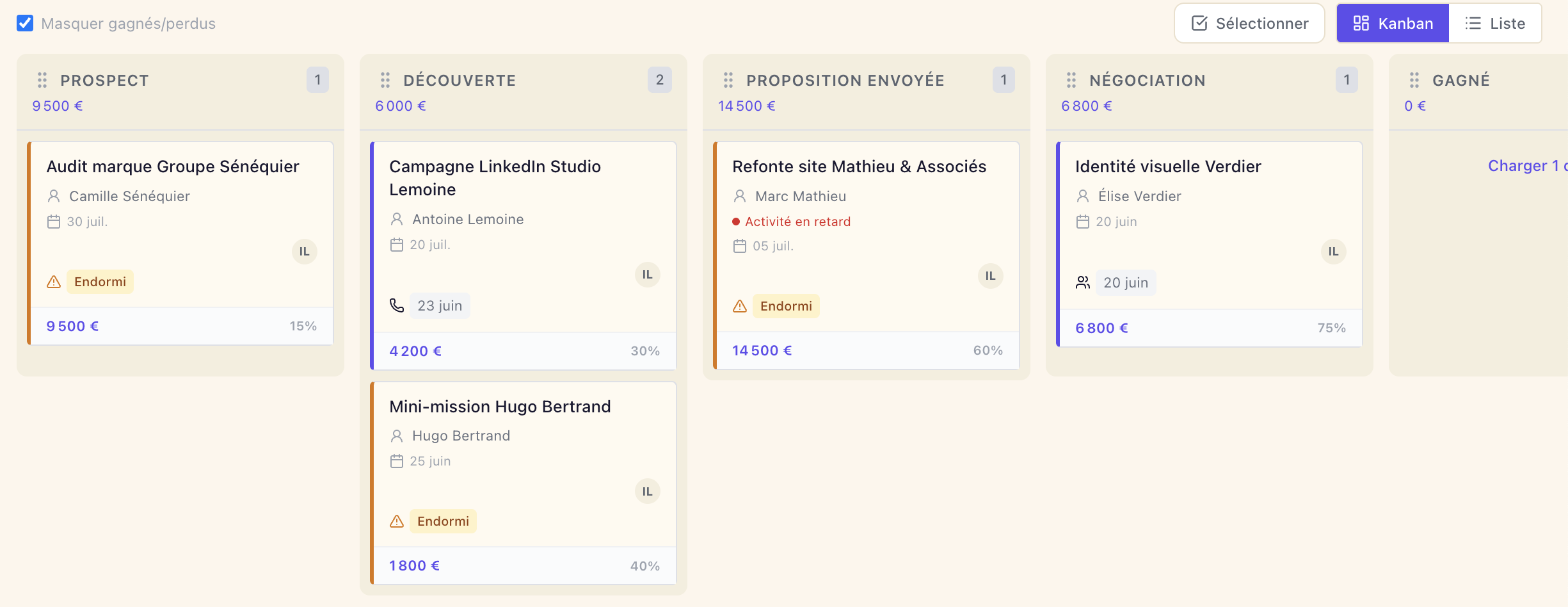Open the Audit marque Groupe Sénéquier card
1568x607 pixels.
click(180, 243)
